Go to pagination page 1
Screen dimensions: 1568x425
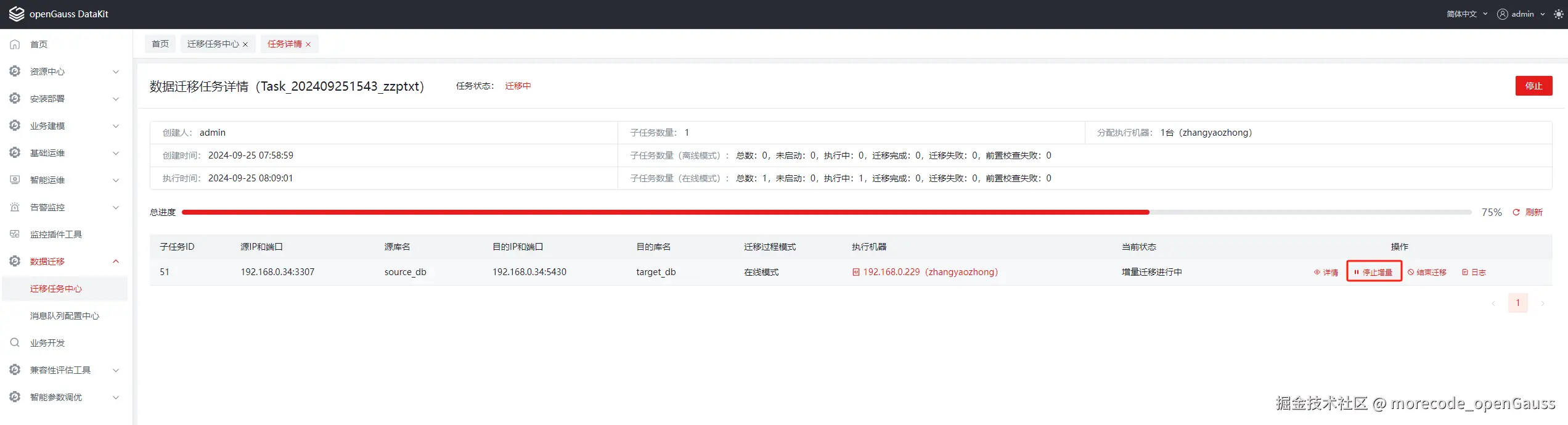coord(1517,303)
